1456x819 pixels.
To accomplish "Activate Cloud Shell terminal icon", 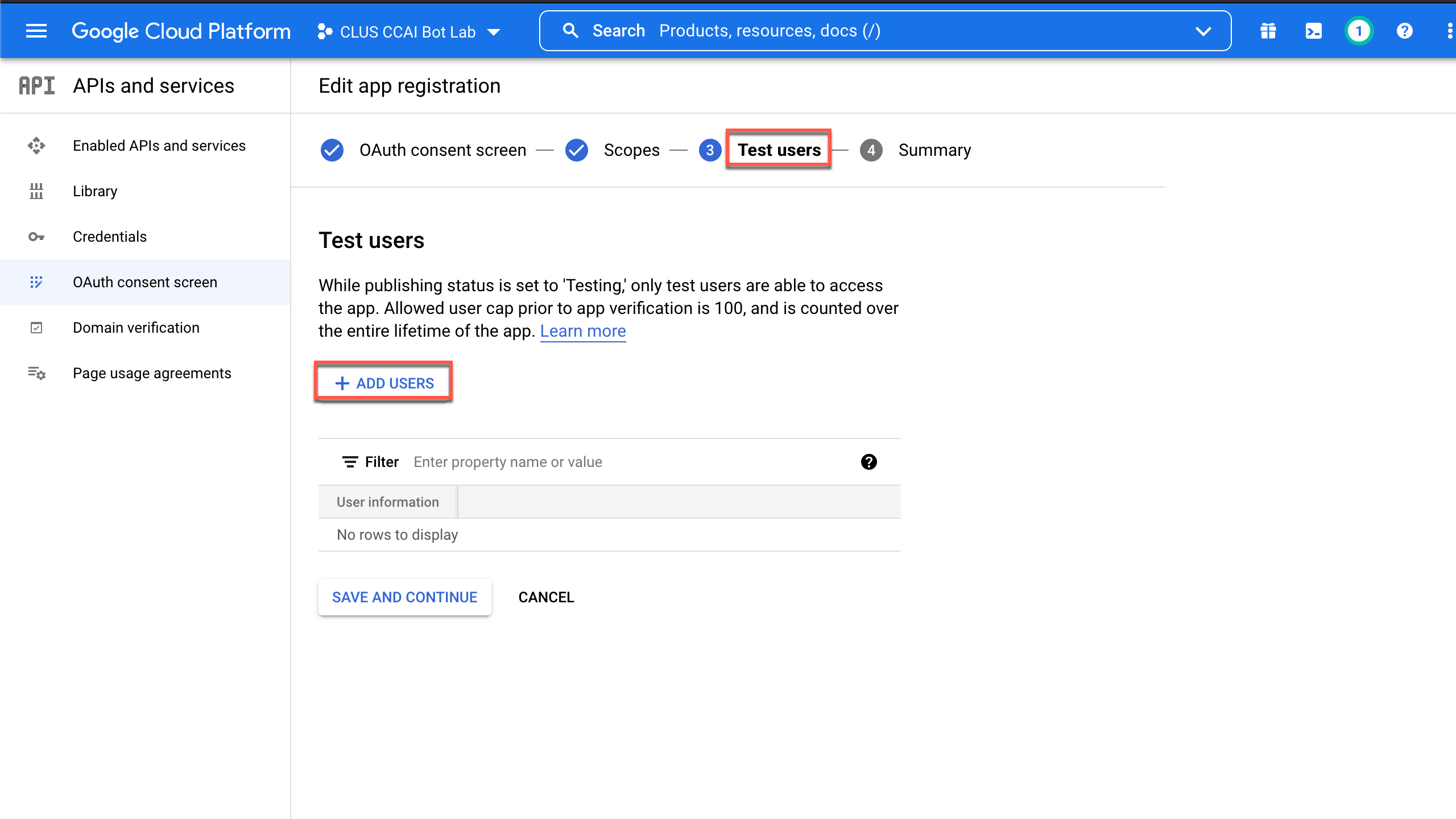I will click(x=1313, y=31).
